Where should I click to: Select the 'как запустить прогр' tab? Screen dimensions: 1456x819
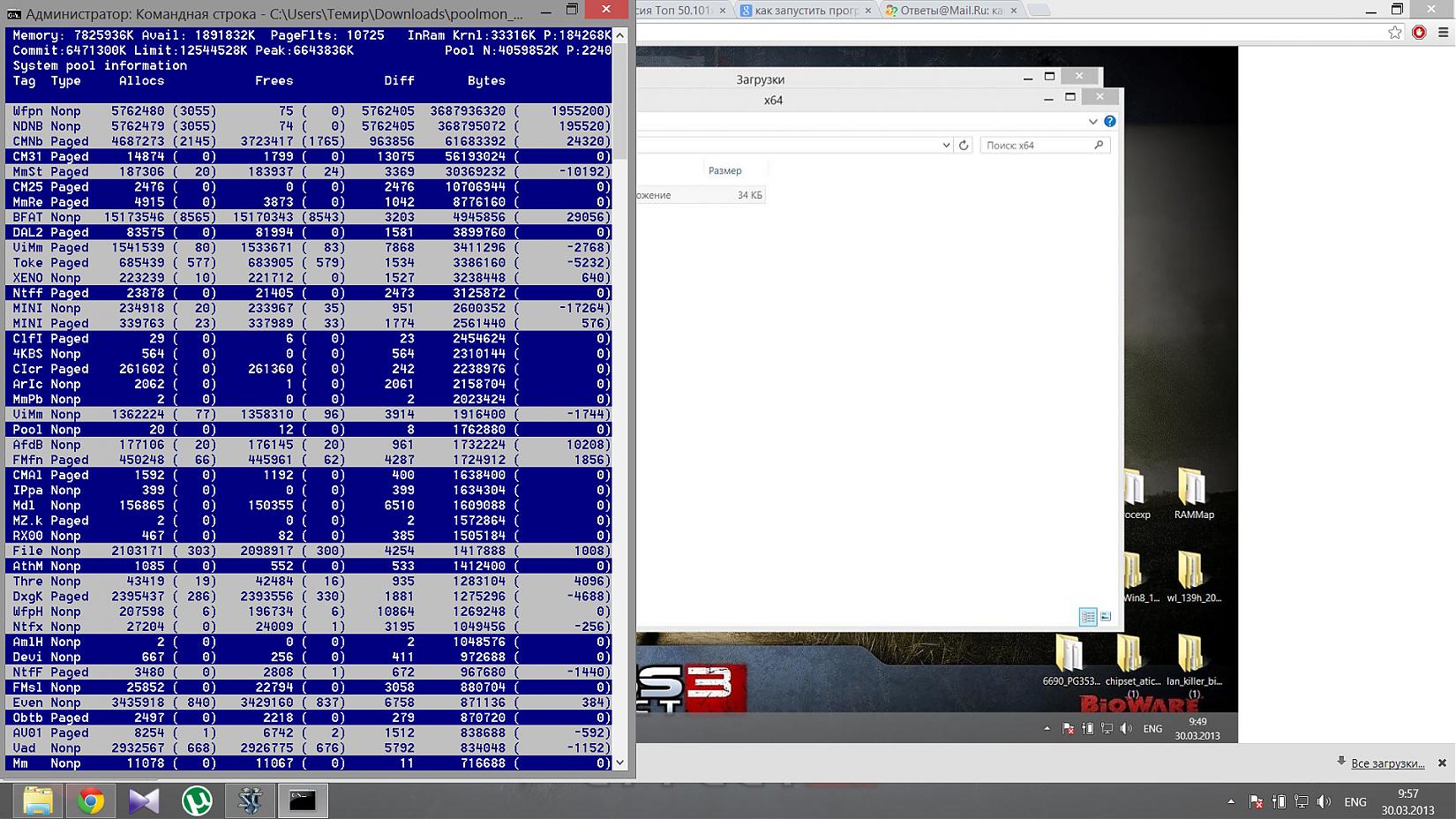coord(805,11)
